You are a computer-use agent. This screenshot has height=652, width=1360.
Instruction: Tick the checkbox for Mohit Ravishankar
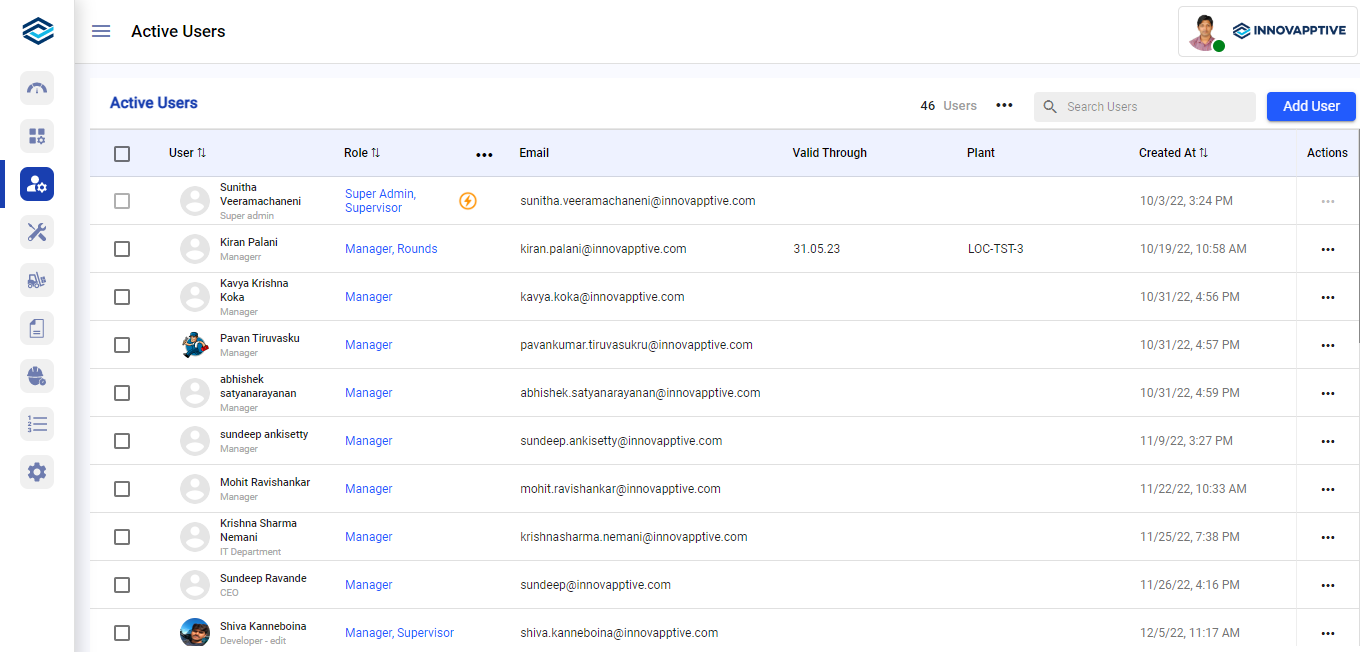tap(122, 489)
